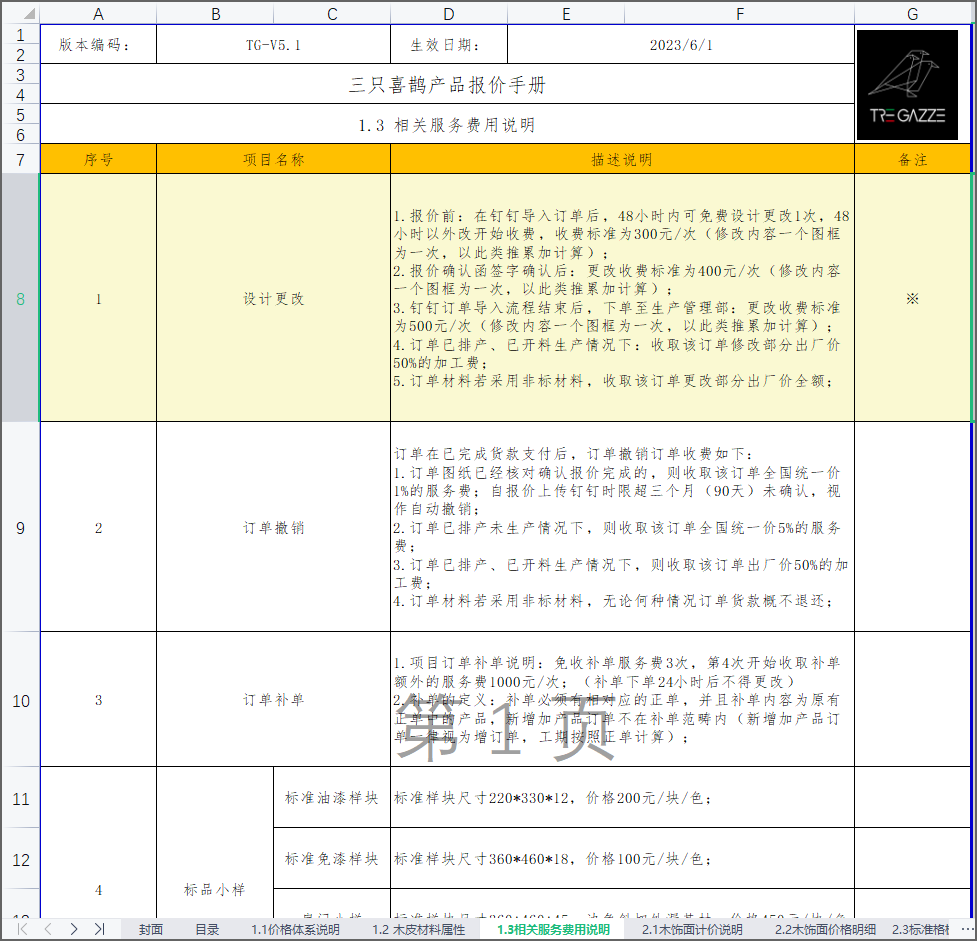Select the TG-V5.1 version code cell
Viewport: 977px width, 941px height.
pyautogui.click(x=274, y=44)
